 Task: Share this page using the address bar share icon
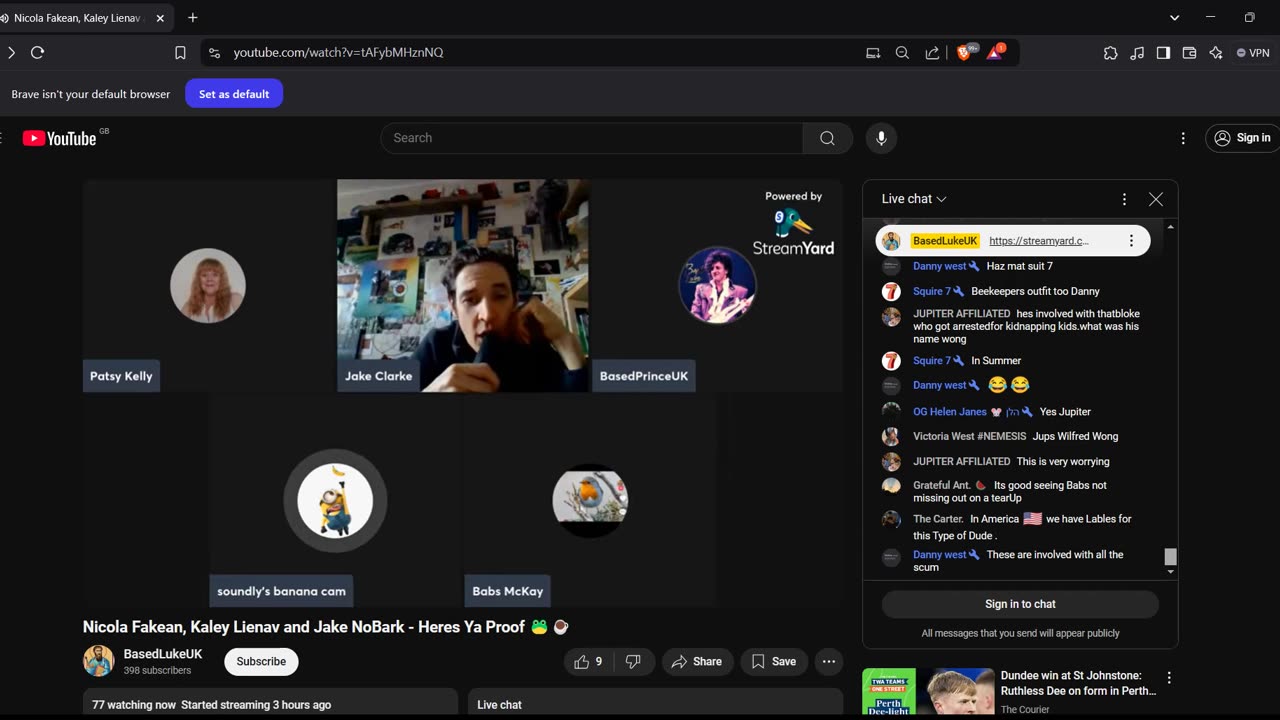click(932, 53)
